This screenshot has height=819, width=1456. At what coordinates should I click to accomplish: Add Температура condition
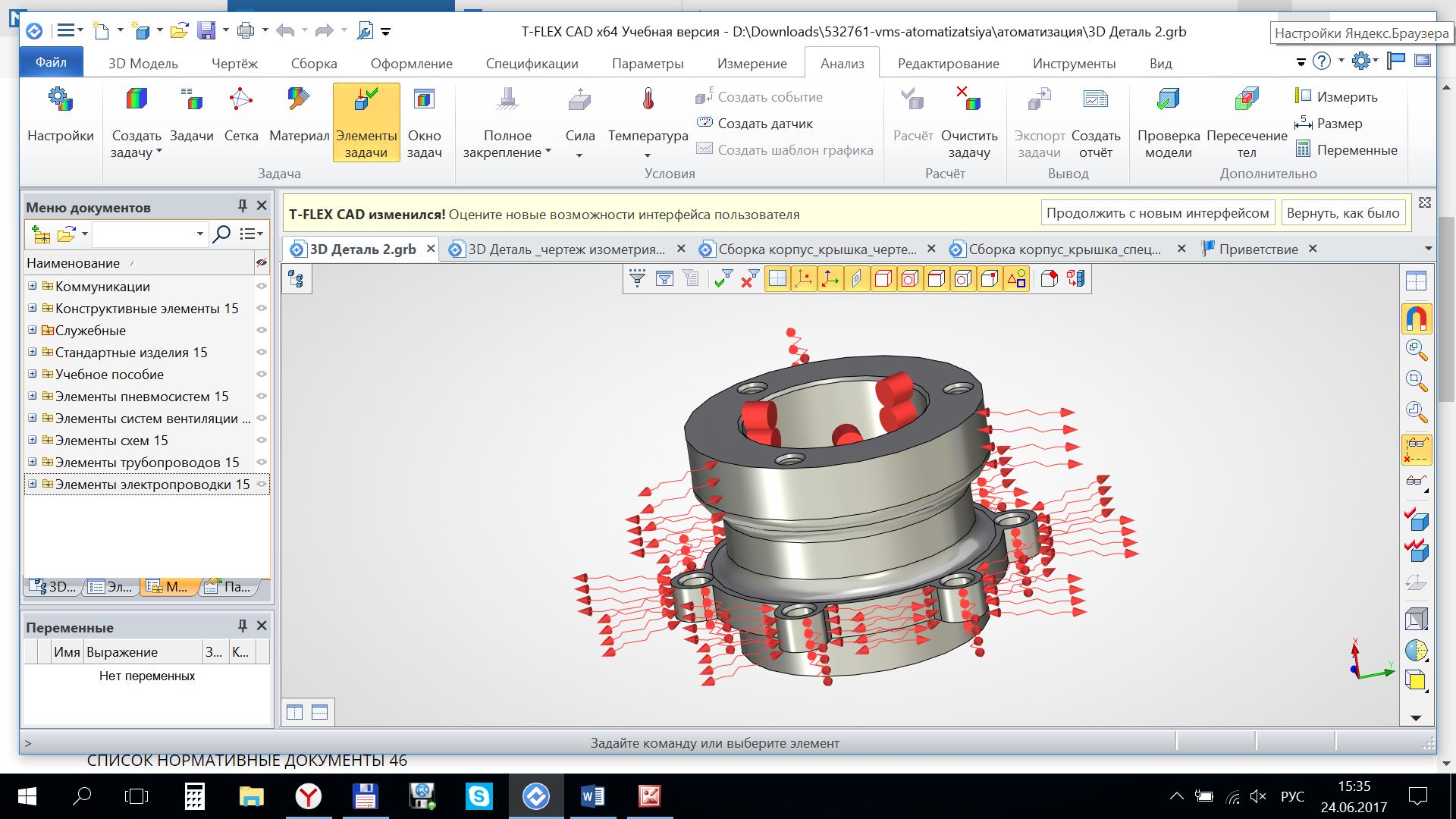[x=648, y=121]
